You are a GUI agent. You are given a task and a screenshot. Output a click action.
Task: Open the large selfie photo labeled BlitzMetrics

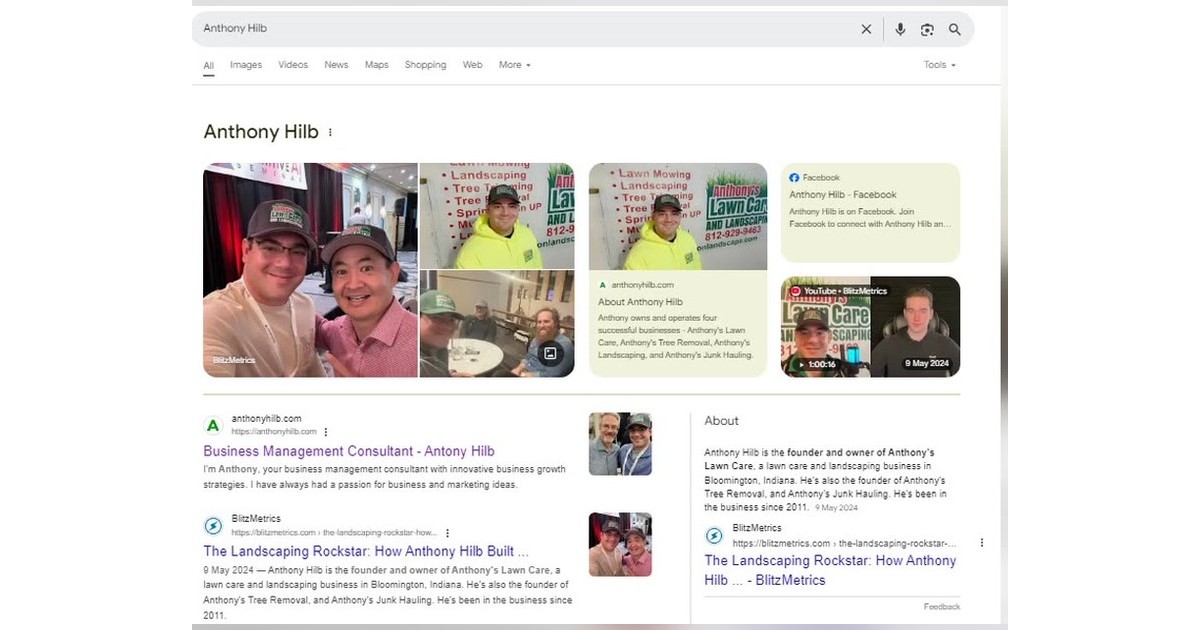[x=310, y=270]
